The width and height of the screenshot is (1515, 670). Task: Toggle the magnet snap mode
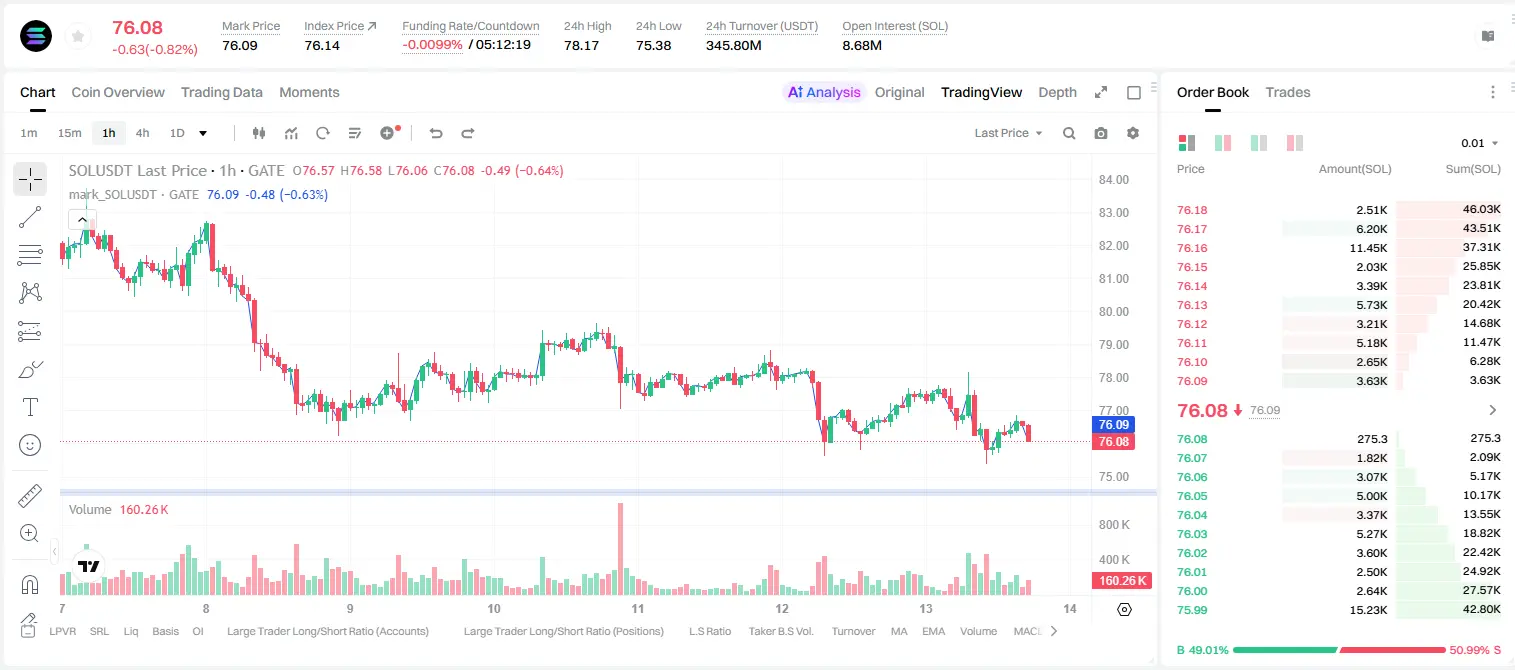(x=30, y=584)
